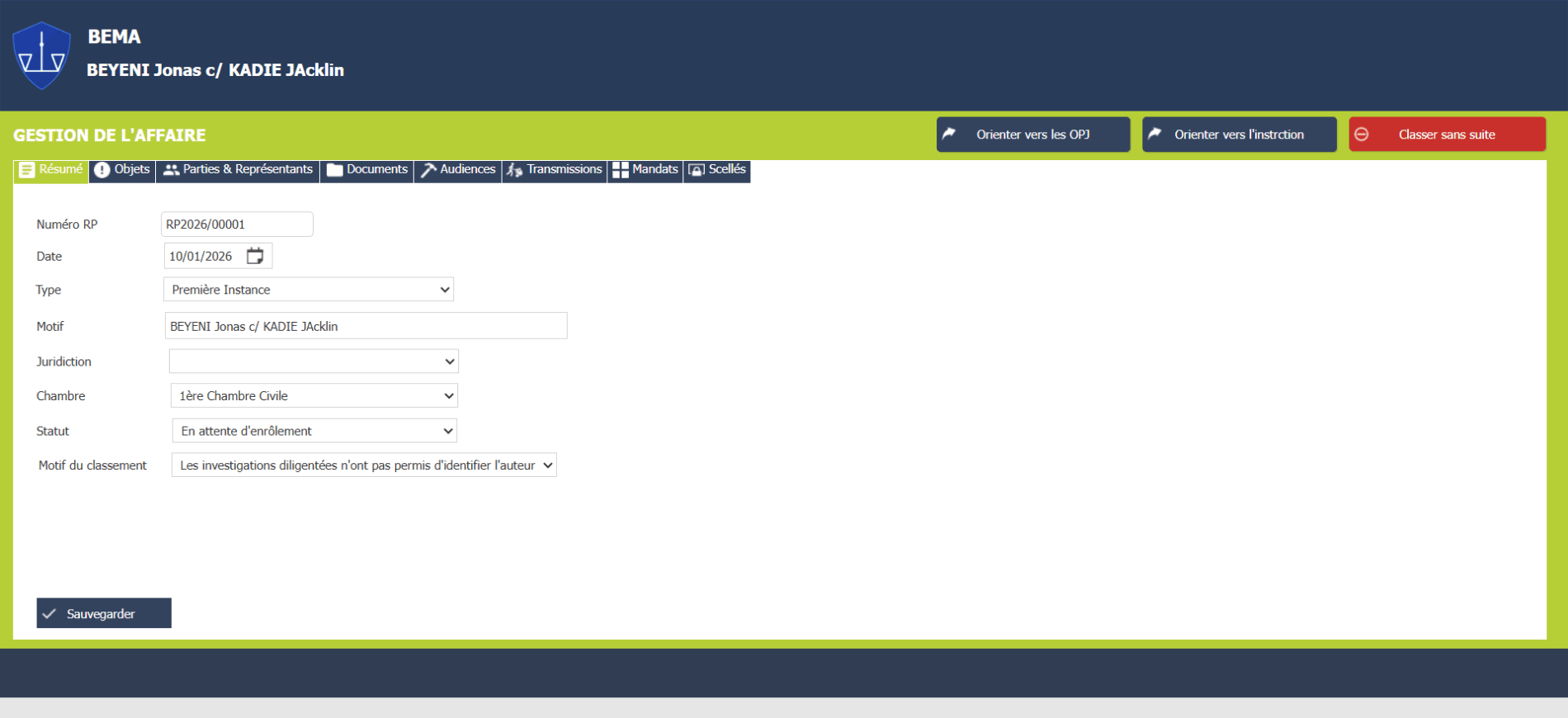Click into the Numéro RP field
The image size is (1568, 718).
237,224
